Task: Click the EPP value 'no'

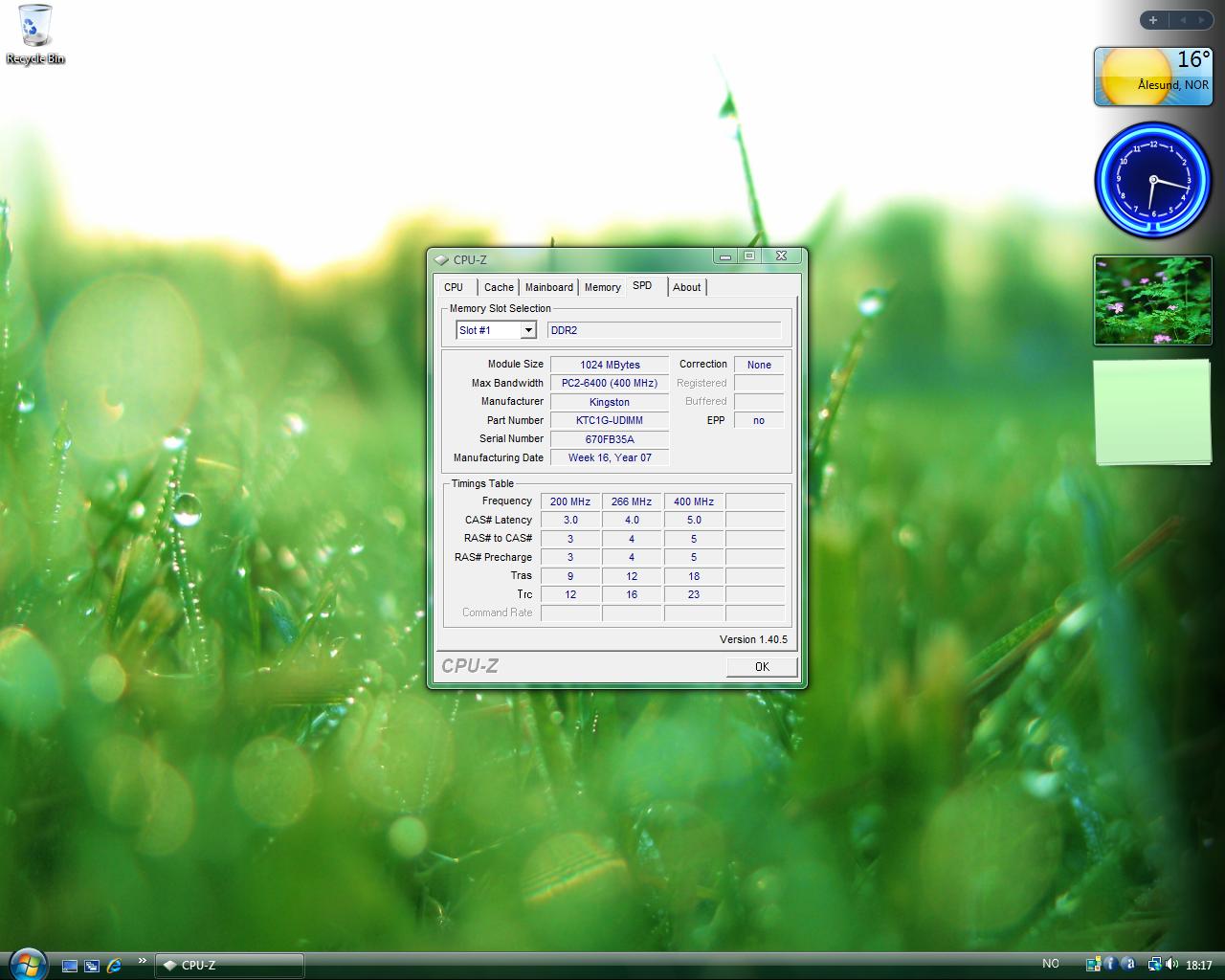Action: [x=759, y=420]
